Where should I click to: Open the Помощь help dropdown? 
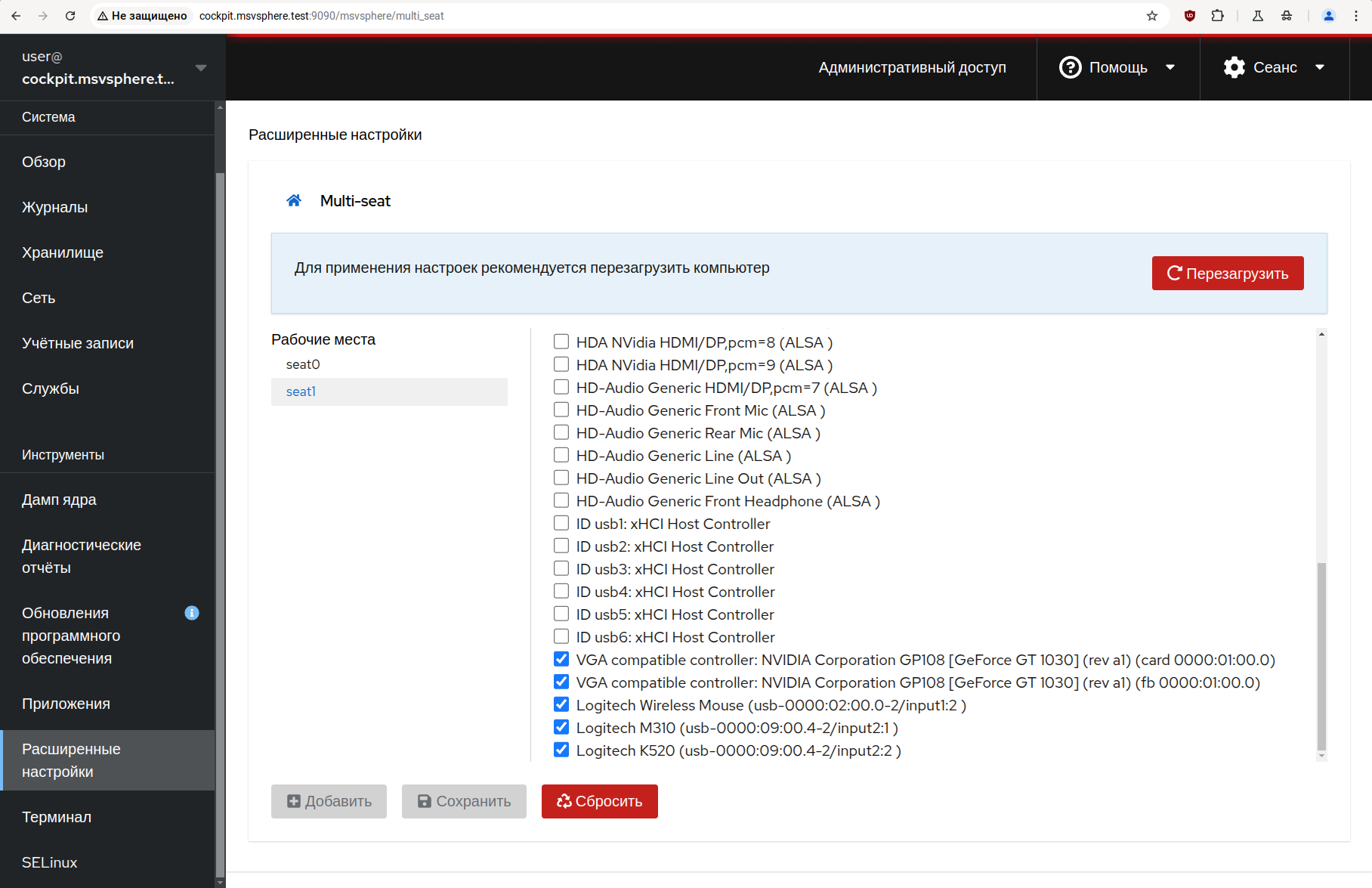1117,67
